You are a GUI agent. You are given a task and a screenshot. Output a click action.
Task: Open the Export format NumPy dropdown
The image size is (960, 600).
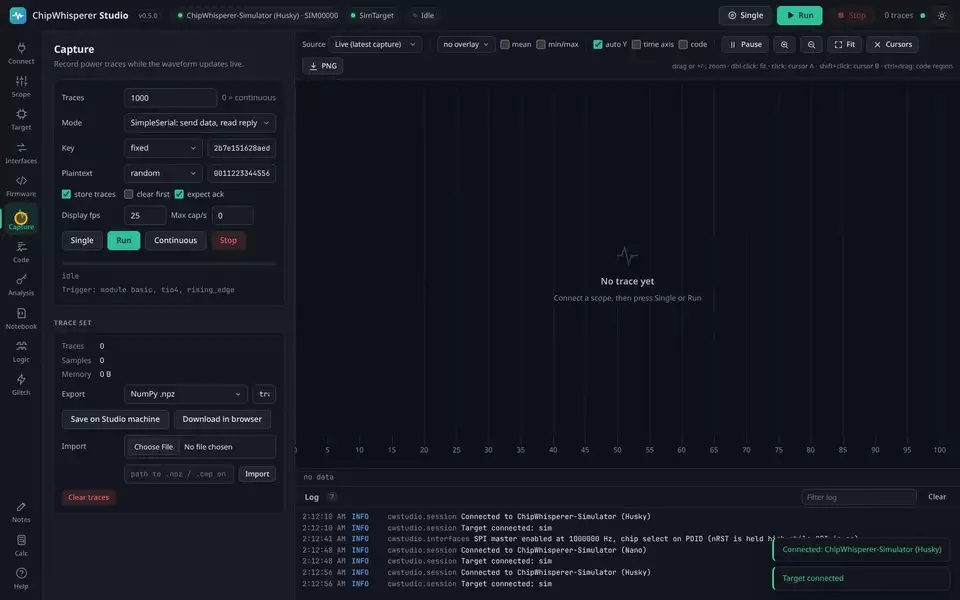(186, 394)
